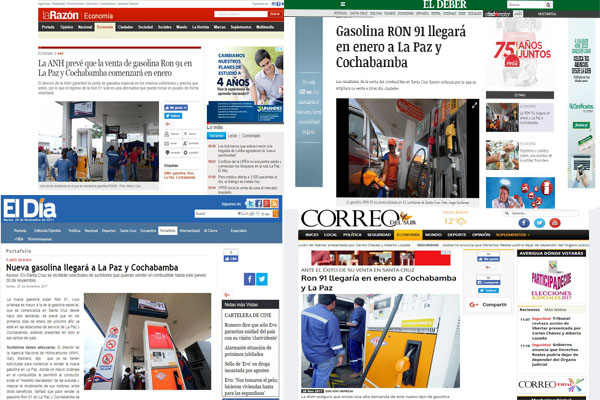This screenshot has height=400, width=600.
Task: Open POLÍTICA in Correo del Sur menu
Action: click(x=352, y=235)
